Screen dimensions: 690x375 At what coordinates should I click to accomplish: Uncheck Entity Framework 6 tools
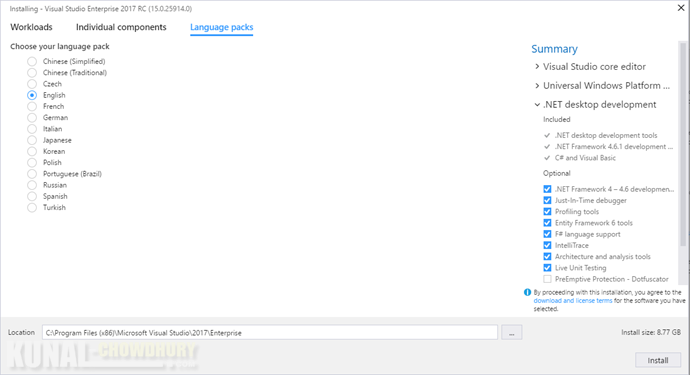tap(547, 223)
